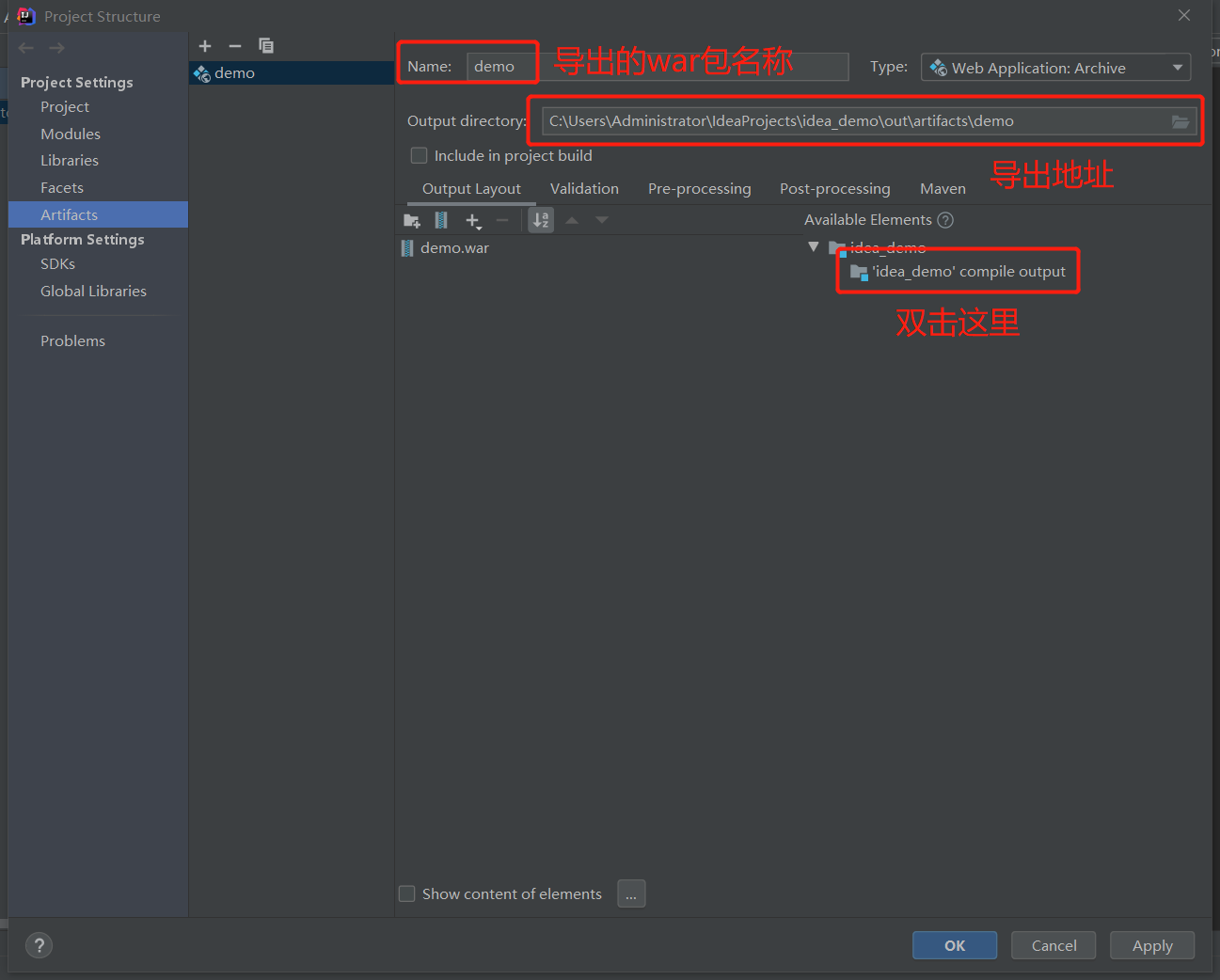
Task: Open Libraries settings page
Action: click(70, 161)
